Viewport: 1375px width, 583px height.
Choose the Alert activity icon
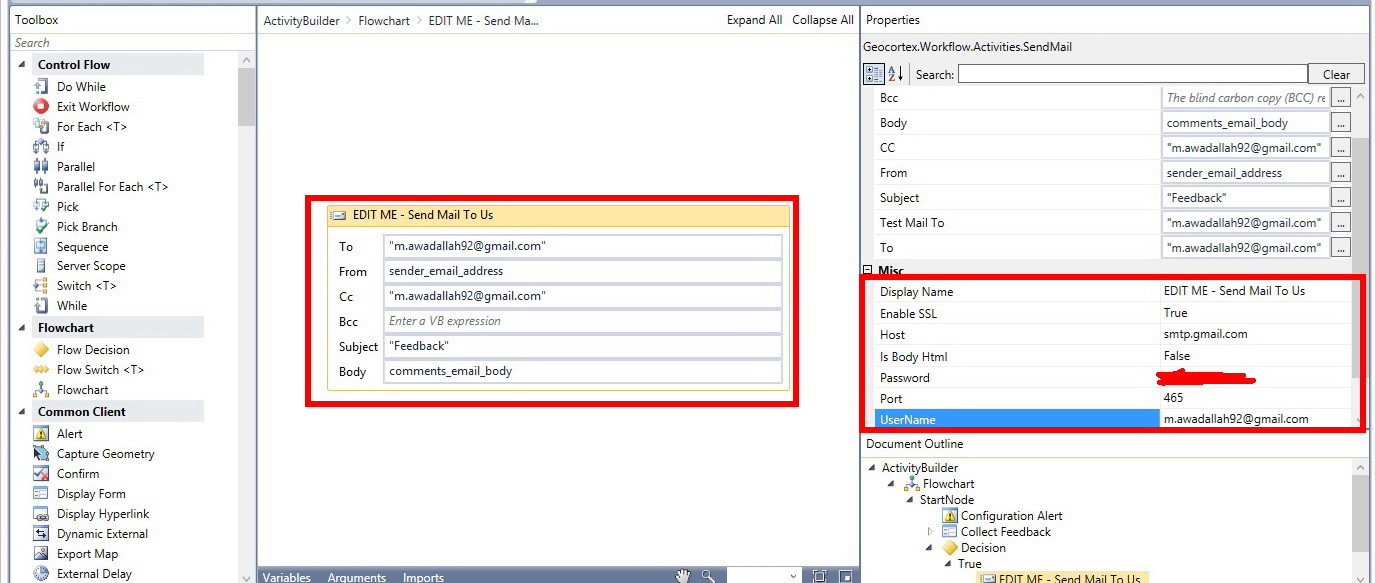click(x=41, y=434)
